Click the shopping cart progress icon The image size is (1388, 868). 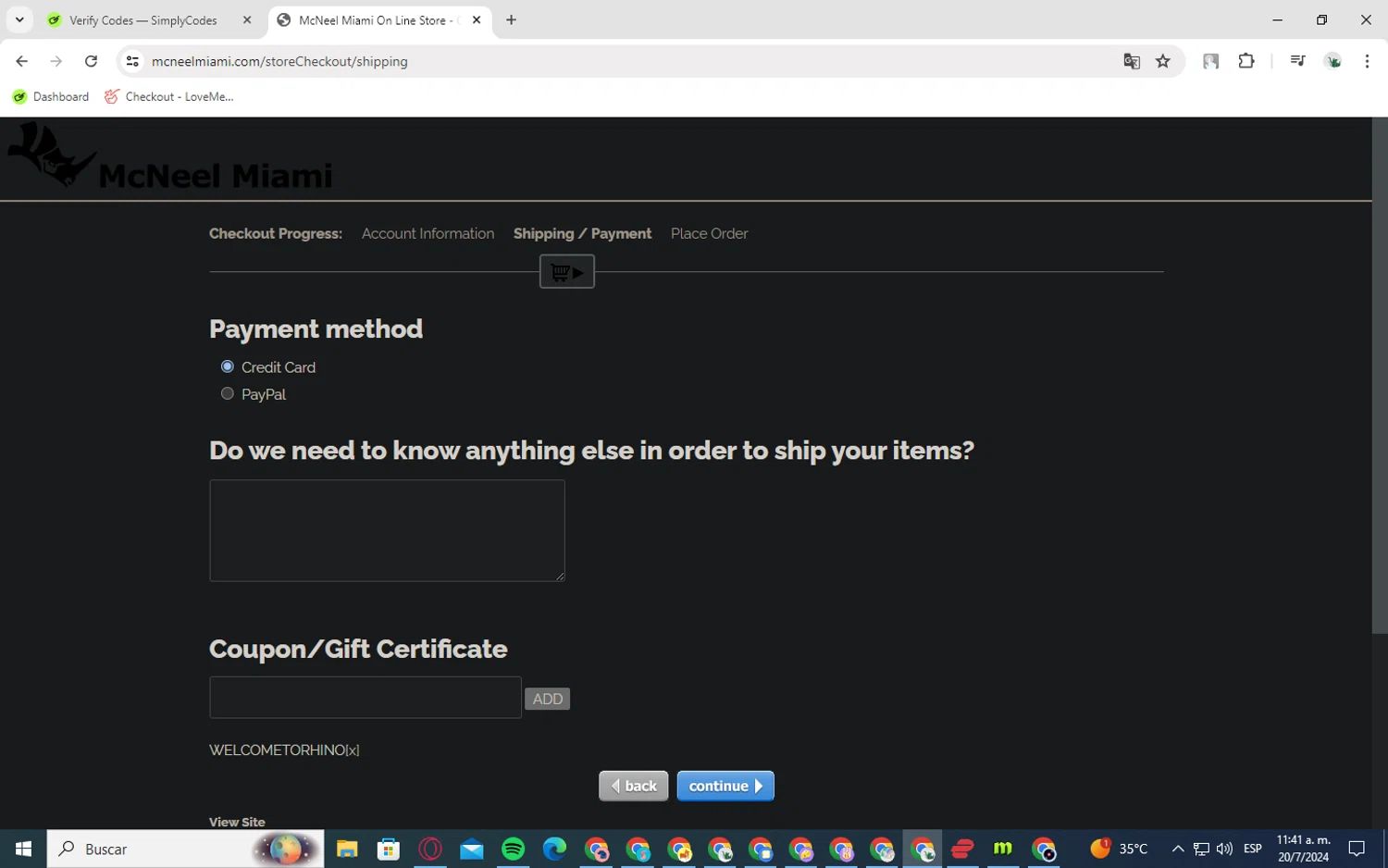click(566, 272)
